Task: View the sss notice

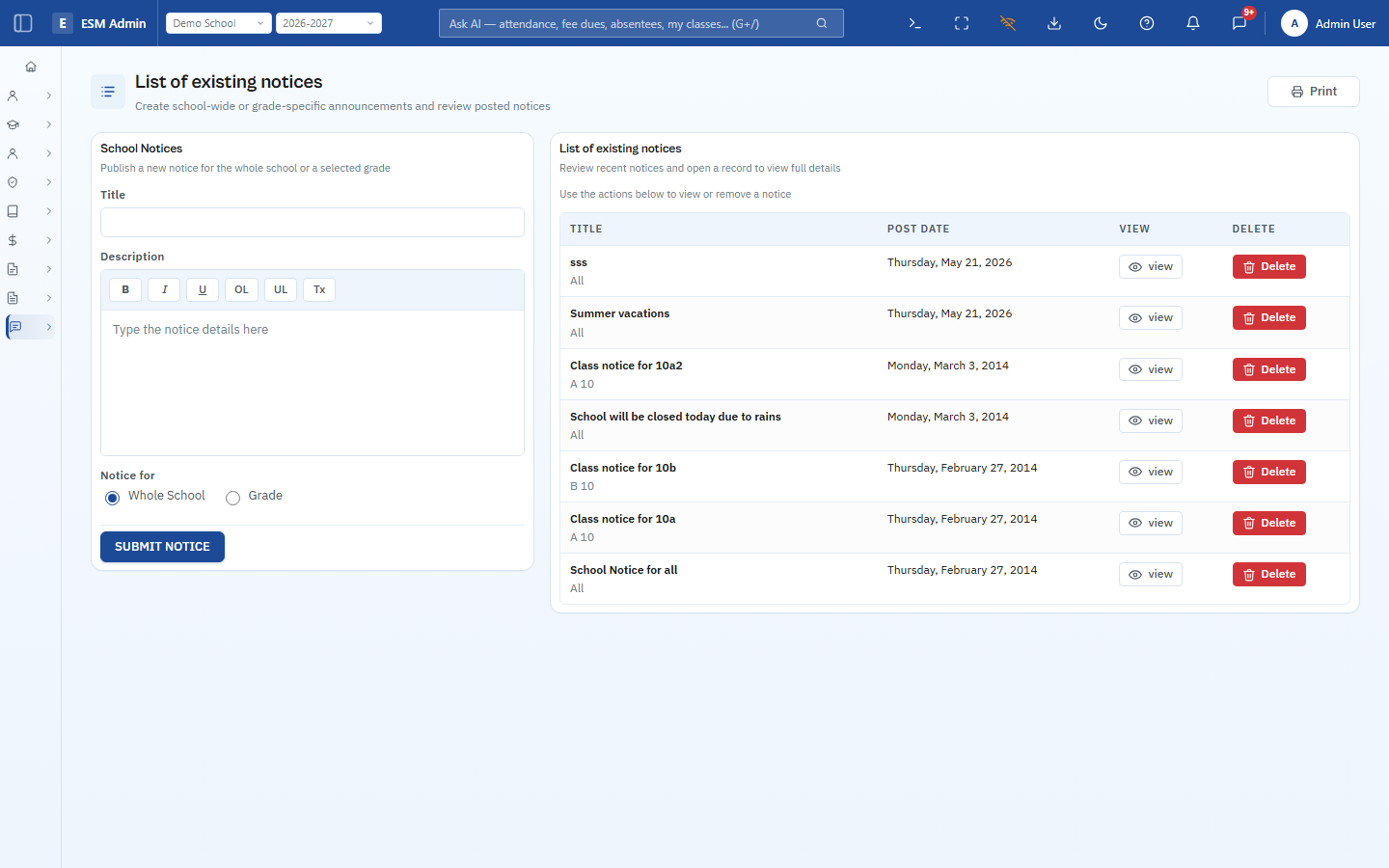Action: (x=1151, y=267)
